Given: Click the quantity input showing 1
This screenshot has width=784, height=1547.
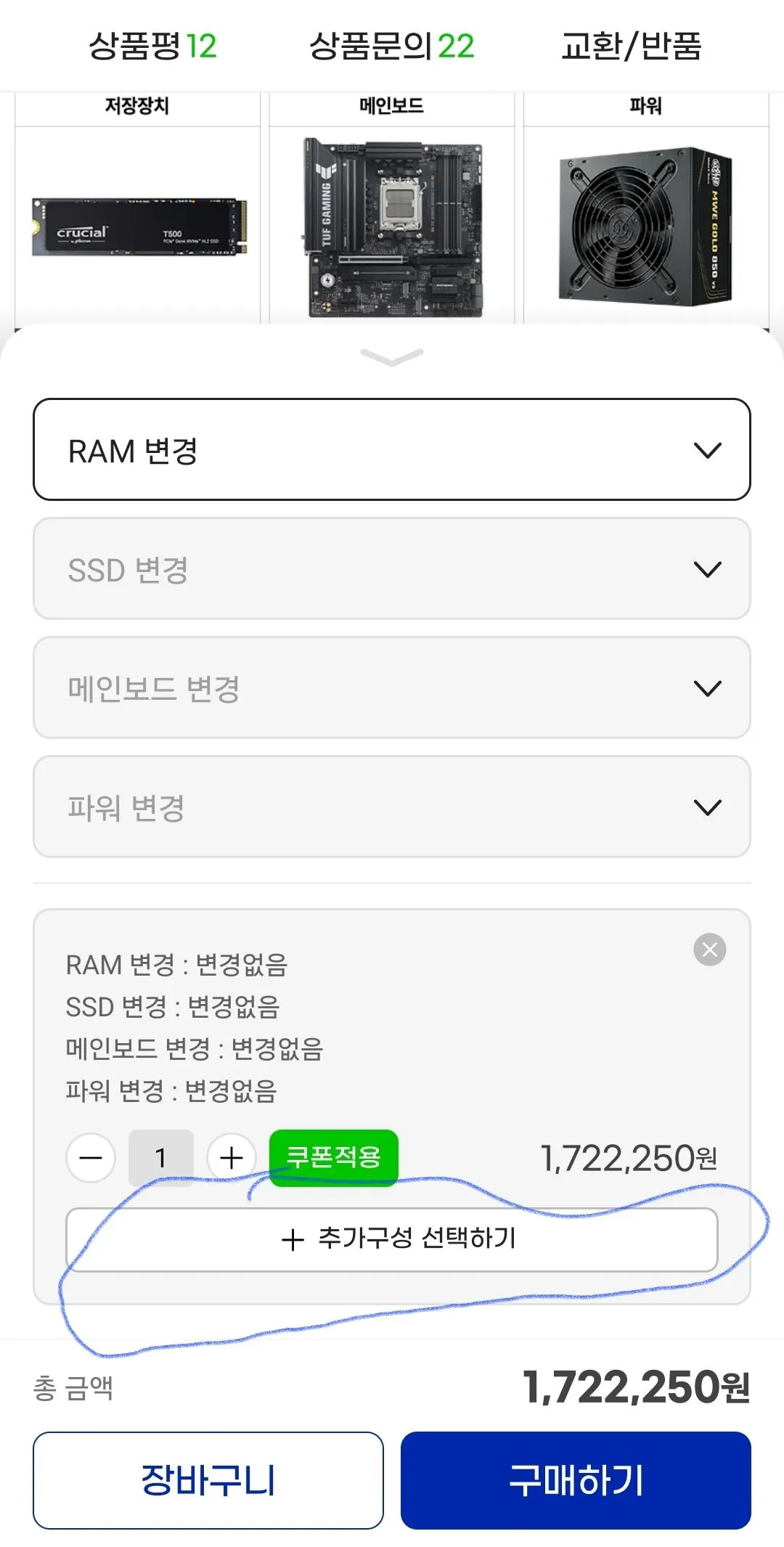Looking at the screenshot, I should (x=160, y=1156).
